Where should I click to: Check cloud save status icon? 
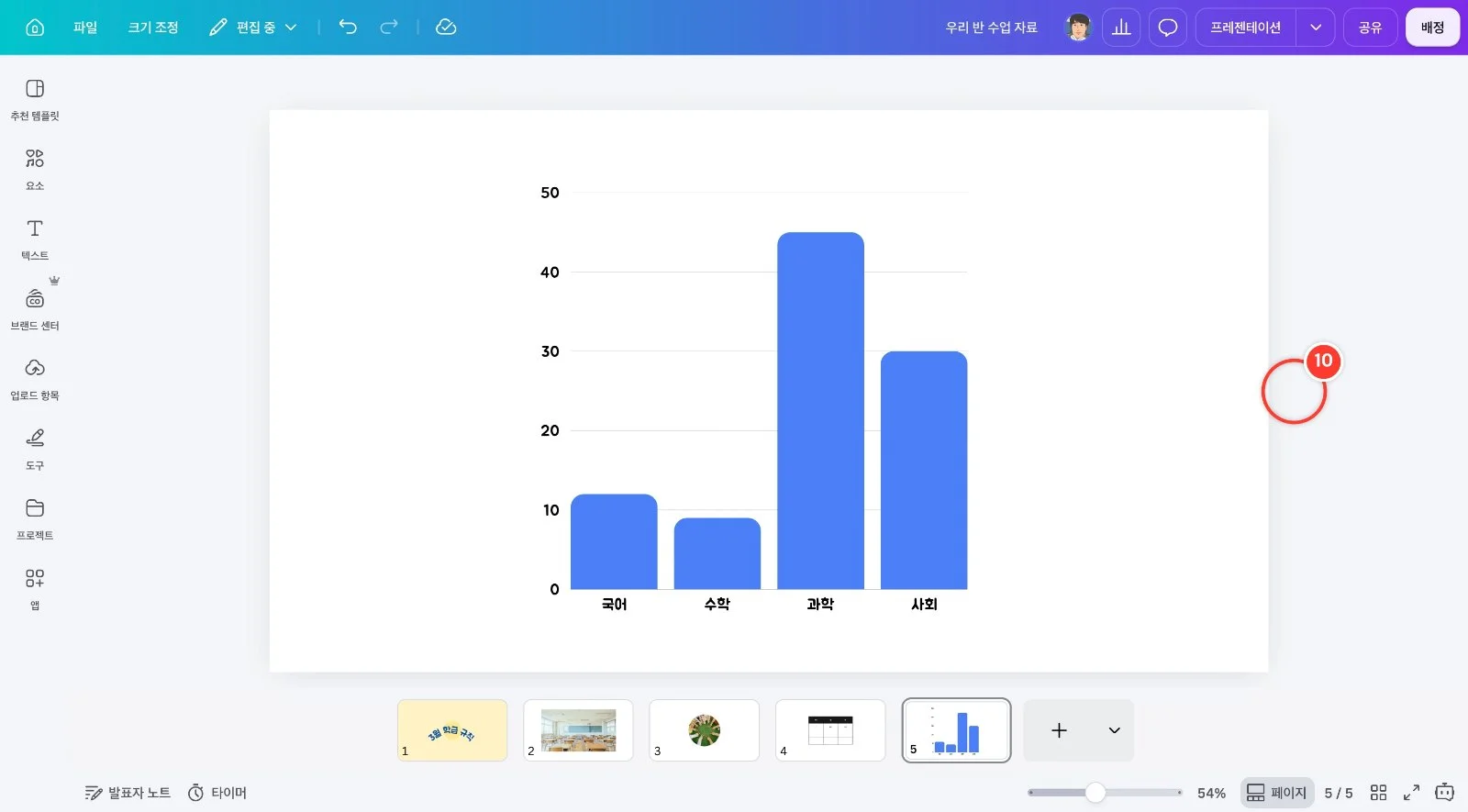[446, 28]
